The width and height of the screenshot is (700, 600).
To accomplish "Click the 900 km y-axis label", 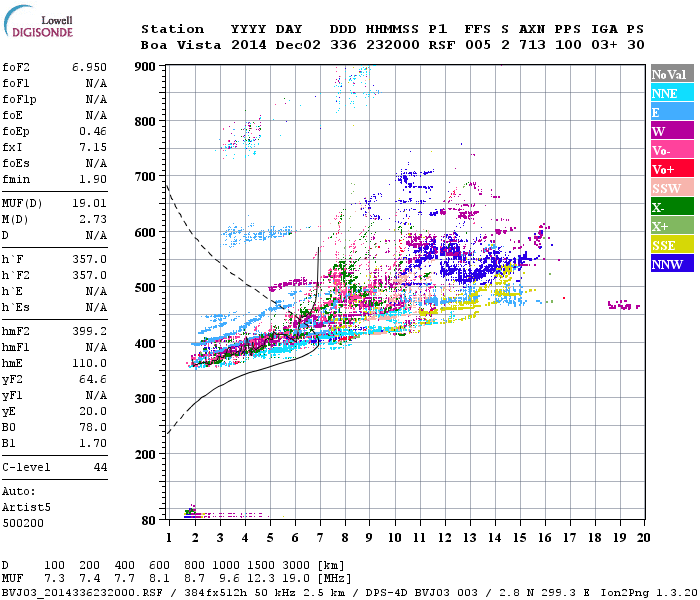I will [145, 67].
